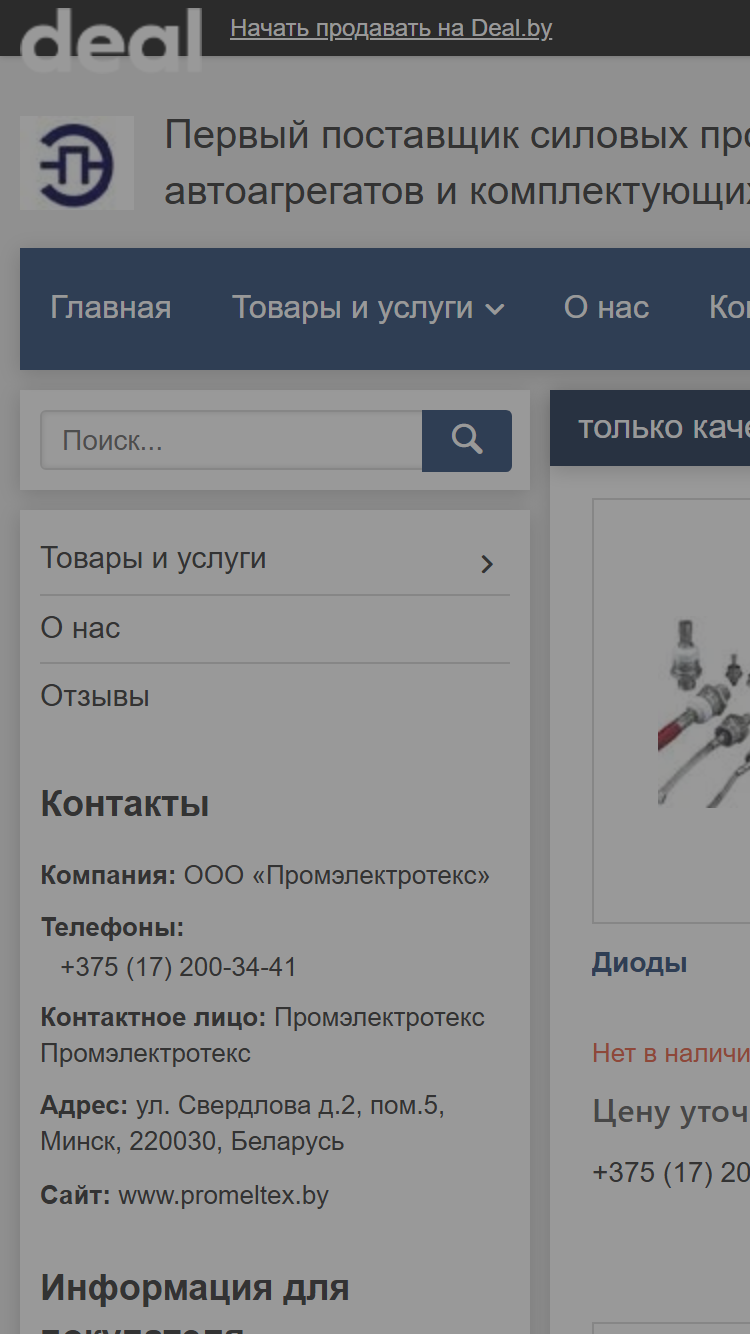Click the website www.promeltex.by
The width and height of the screenshot is (750, 1334).
[224, 1195]
